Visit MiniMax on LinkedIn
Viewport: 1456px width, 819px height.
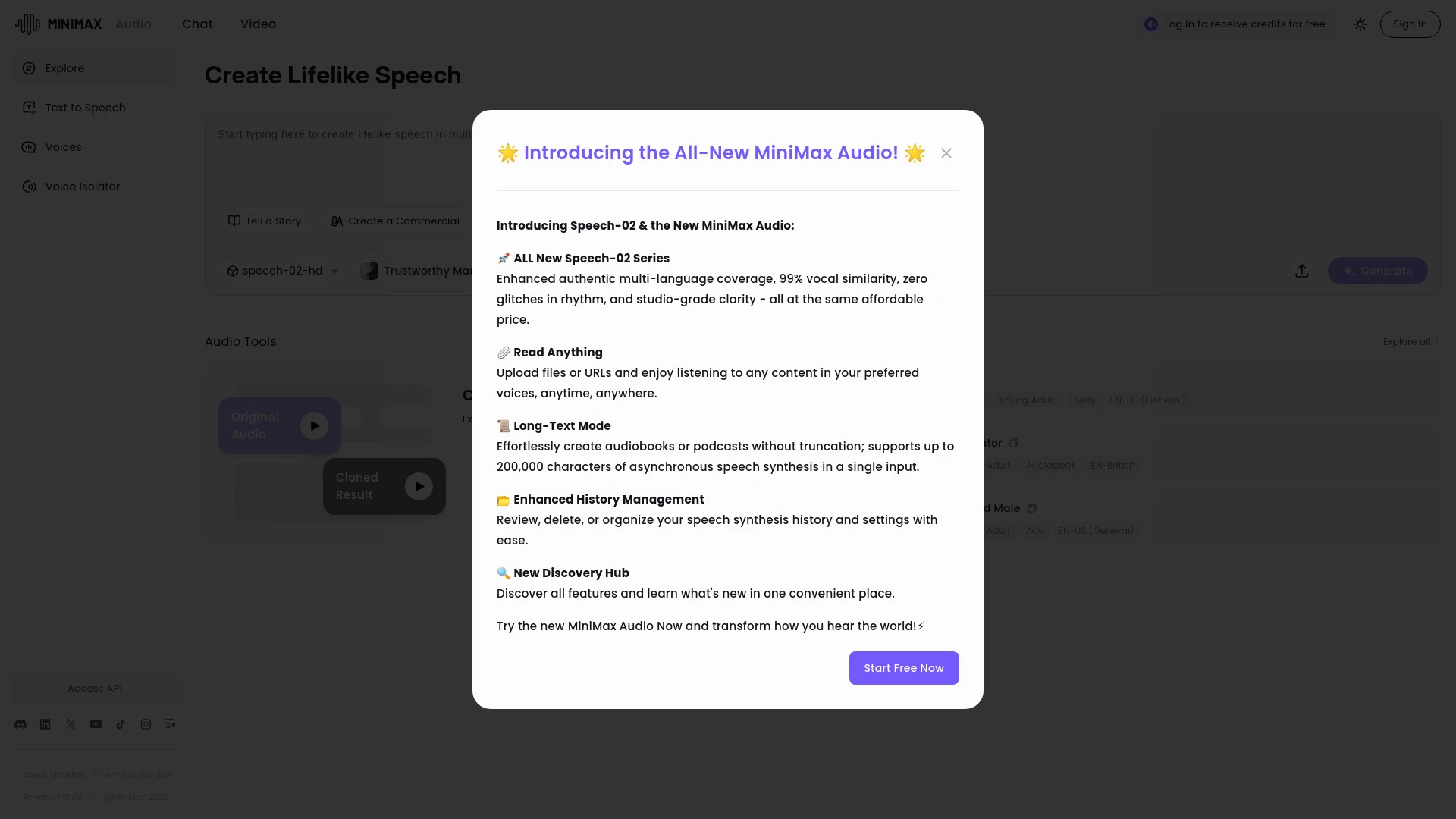pyautogui.click(x=45, y=724)
